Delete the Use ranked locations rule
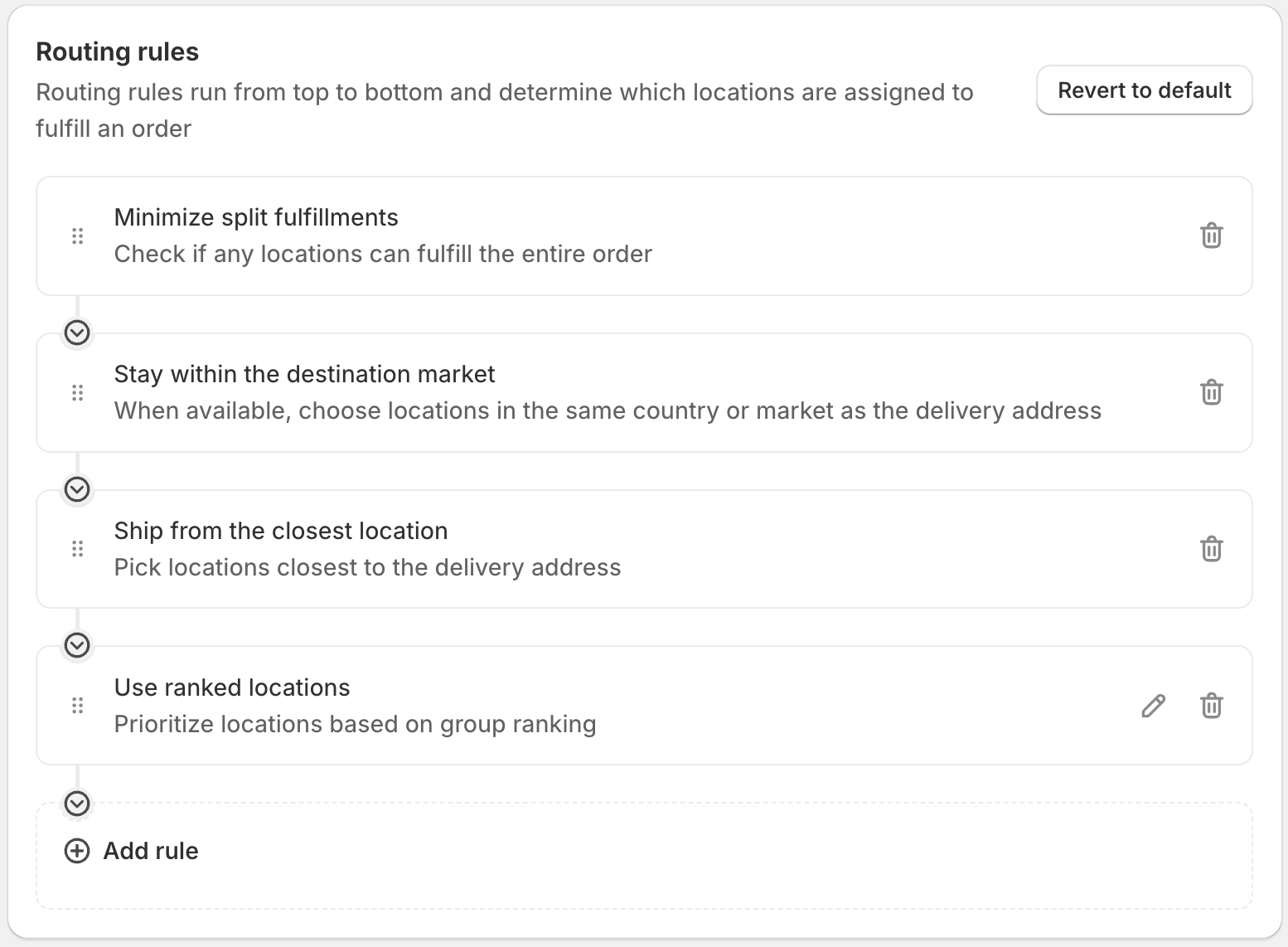This screenshot has width=1288, height=947. click(x=1211, y=706)
